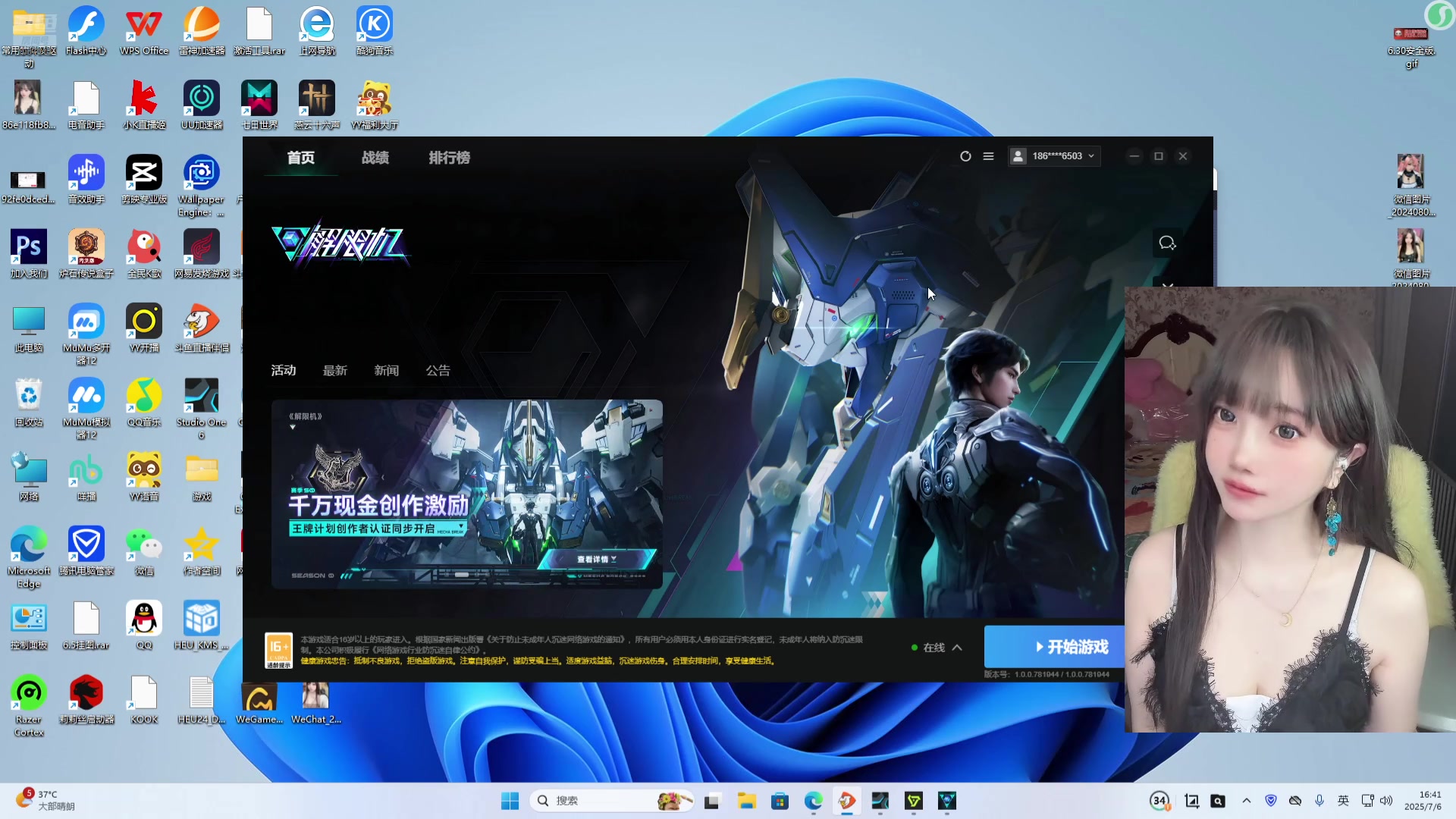The image size is (1456, 819).
Task: Open Photoshop 加入我们 desktop icon
Action: click(x=29, y=255)
